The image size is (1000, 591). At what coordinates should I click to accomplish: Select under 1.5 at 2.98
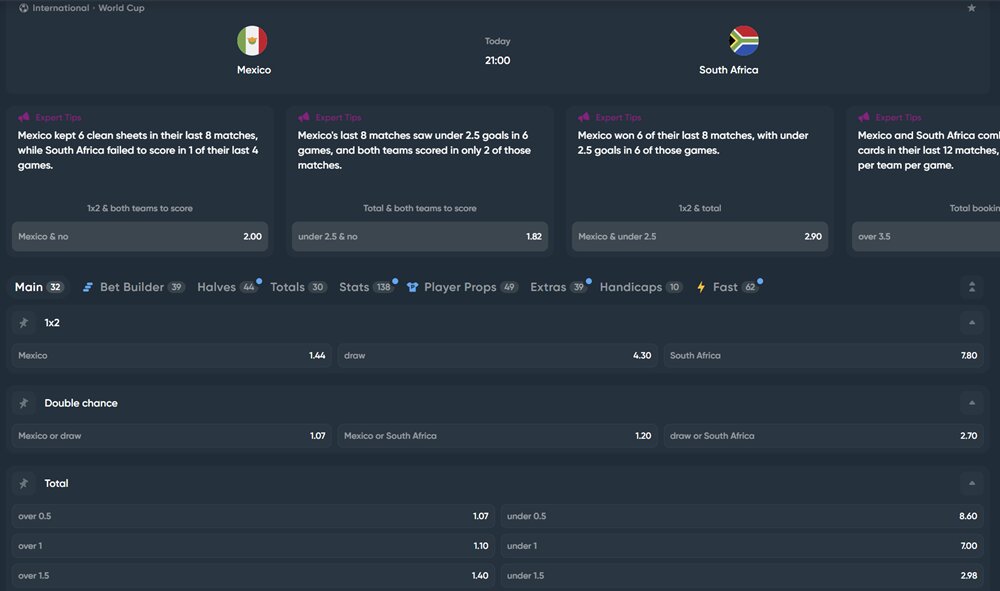click(742, 576)
